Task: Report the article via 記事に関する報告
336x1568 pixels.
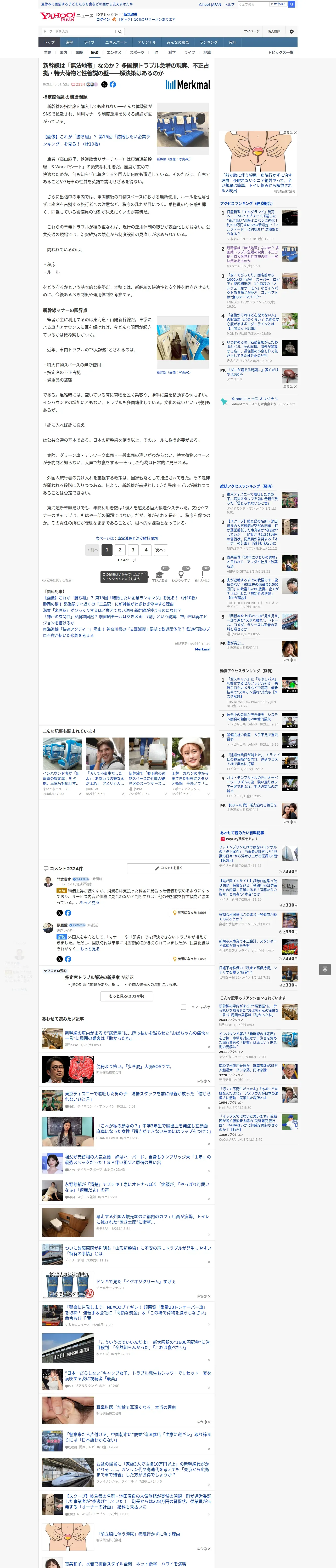Action: 57,580
